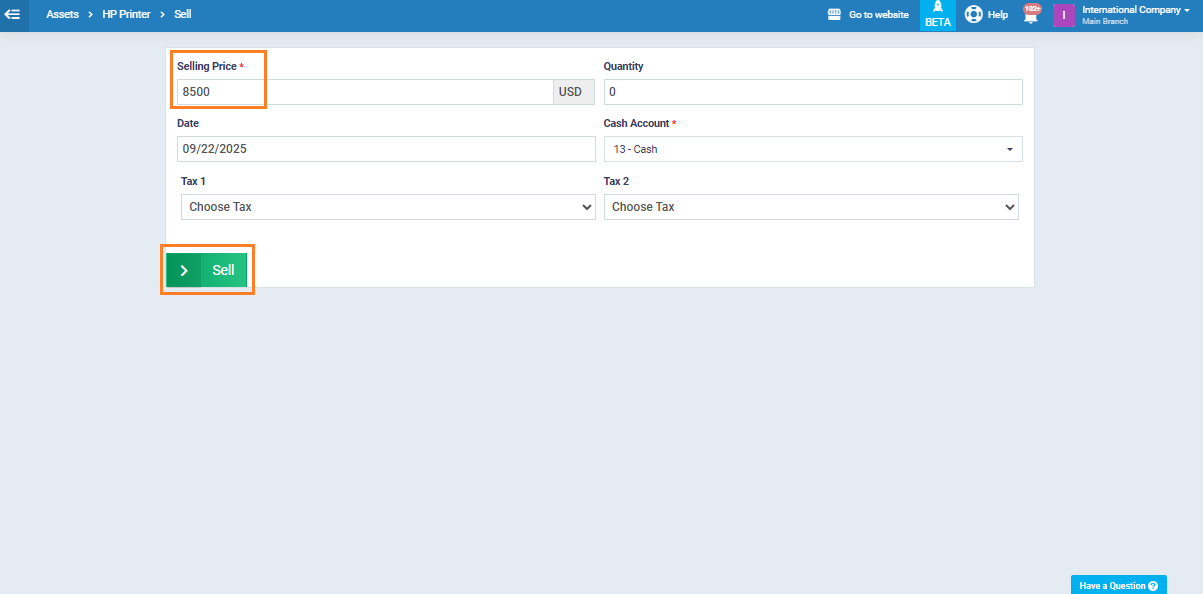Expand the Tax 2 dropdown
This screenshot has width=1203, height=594.
[811, 207]
